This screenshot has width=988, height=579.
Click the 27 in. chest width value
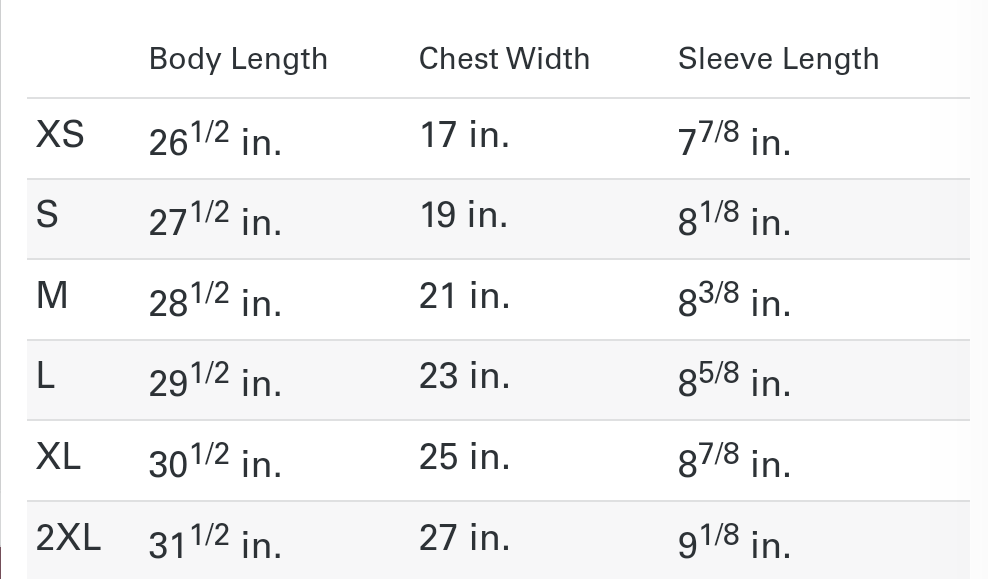[464, 538]
